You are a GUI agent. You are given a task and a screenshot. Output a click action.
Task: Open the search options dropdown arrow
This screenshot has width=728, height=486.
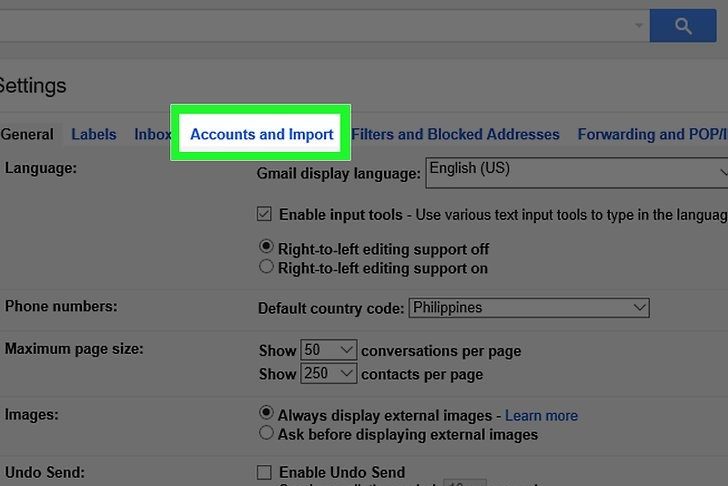click(638, 27)
